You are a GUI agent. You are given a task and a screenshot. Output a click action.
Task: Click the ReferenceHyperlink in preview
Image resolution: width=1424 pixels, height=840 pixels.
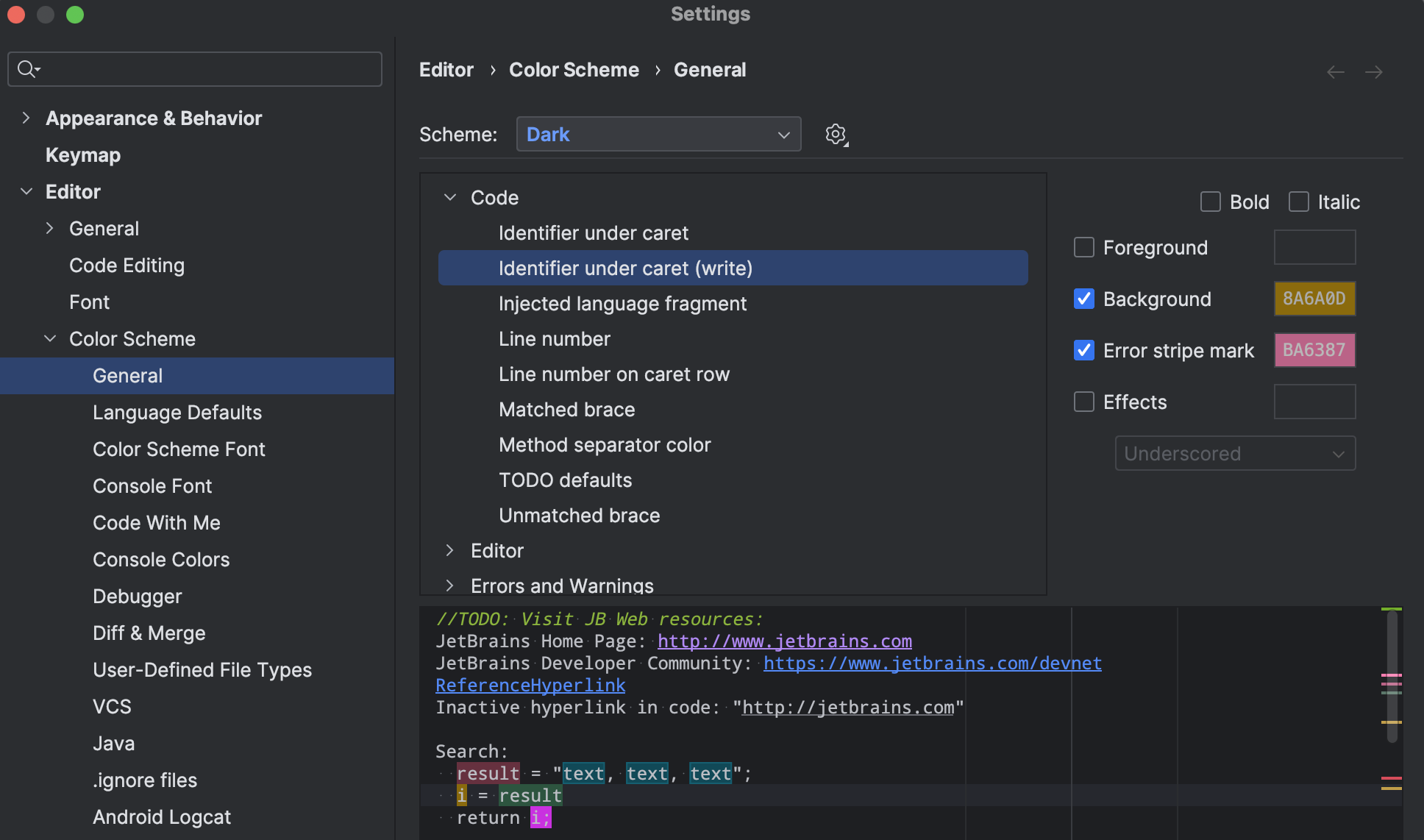click(530, 686)
